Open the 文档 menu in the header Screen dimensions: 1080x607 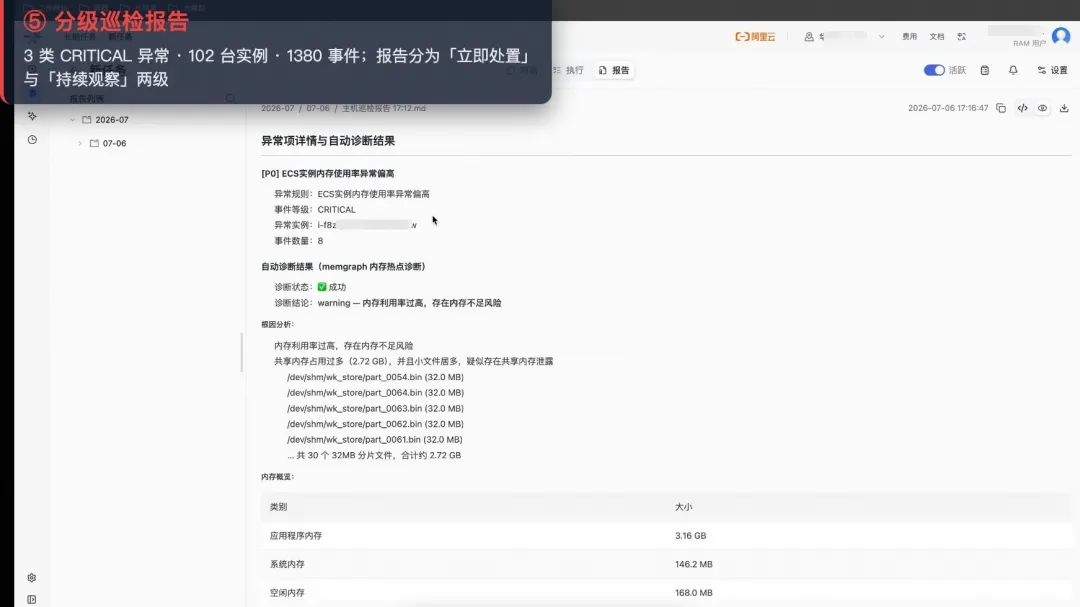[937, 37]
